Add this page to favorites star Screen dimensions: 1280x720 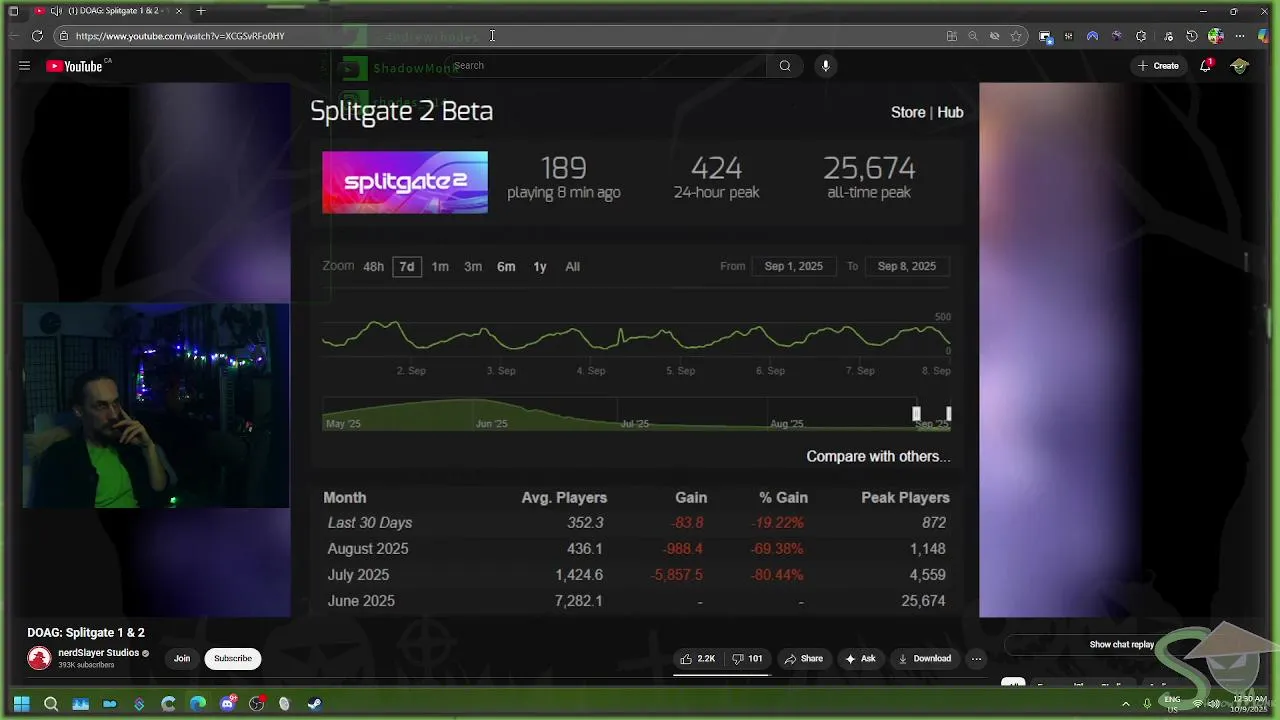tap(1016, 36)
